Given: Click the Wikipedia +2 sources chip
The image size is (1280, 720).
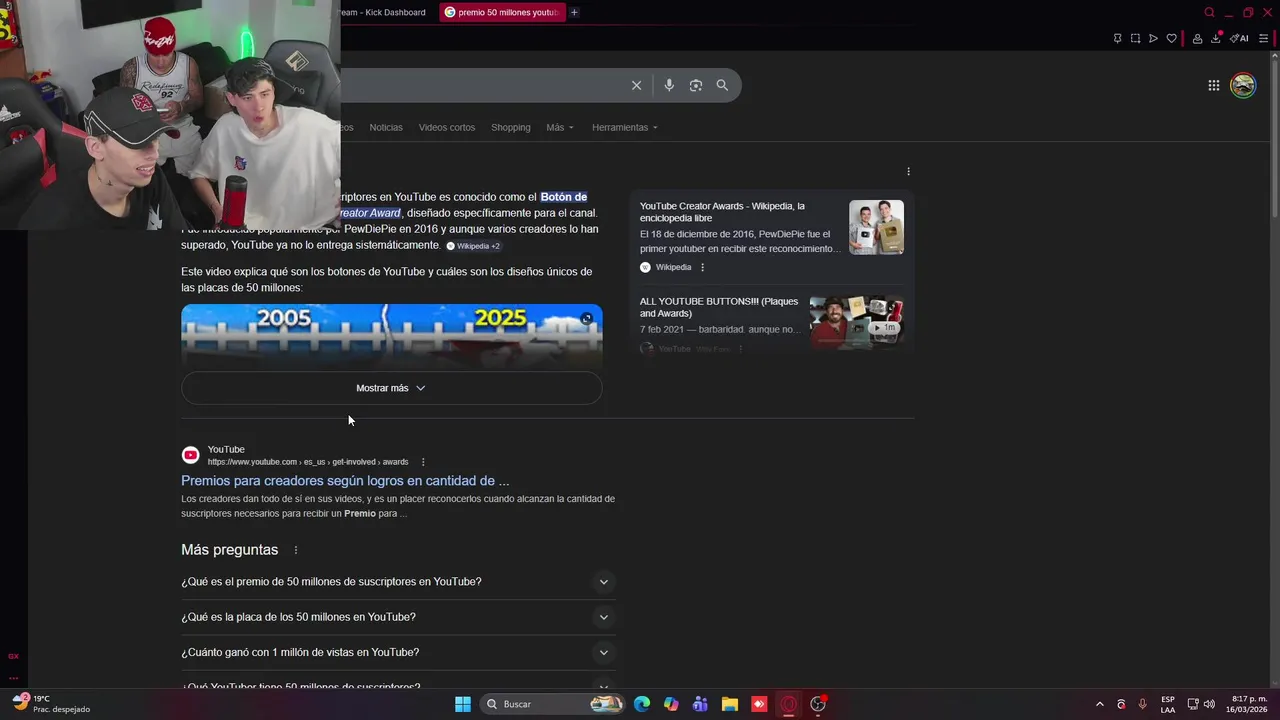Looking at the screenshot, I should (x=473, y=246).
